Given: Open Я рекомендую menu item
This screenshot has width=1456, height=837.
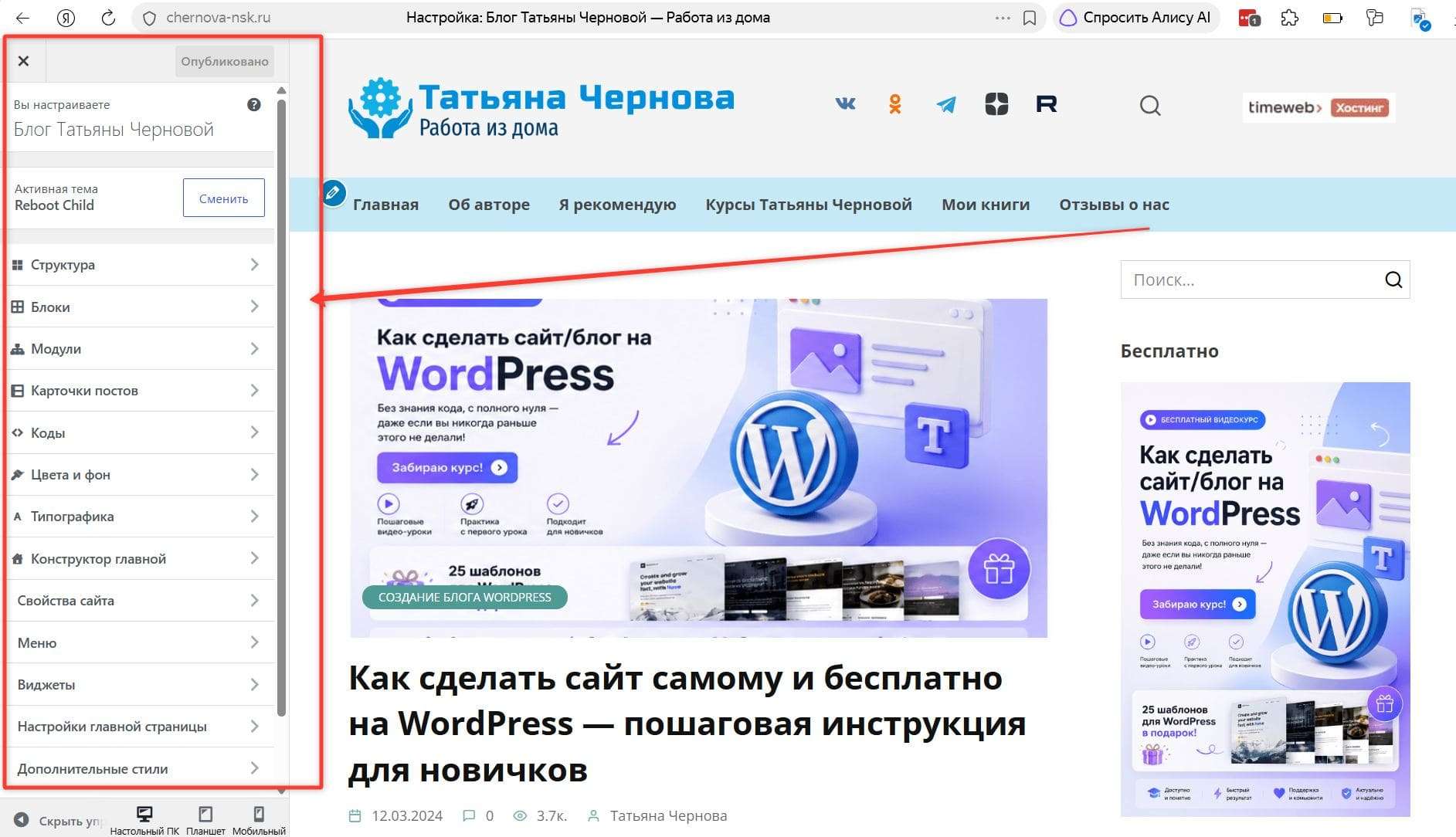Looking at the screenshot, I should pyautogui.click(x=617, y=205).
